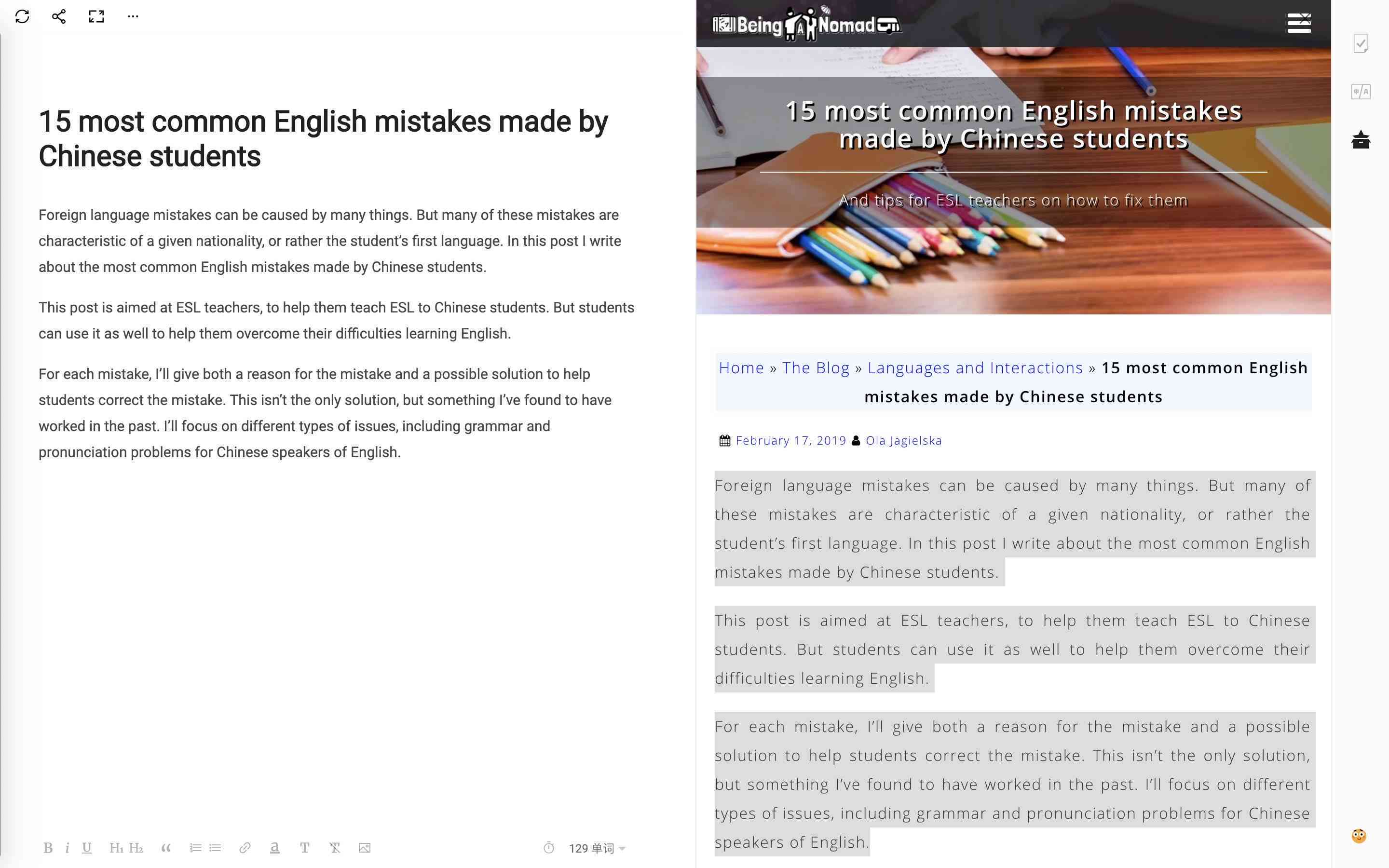Click the heading H1 formatting icon
Image resolution: width=1389 pixels, height=868 pixels.
tap(117, 848)
